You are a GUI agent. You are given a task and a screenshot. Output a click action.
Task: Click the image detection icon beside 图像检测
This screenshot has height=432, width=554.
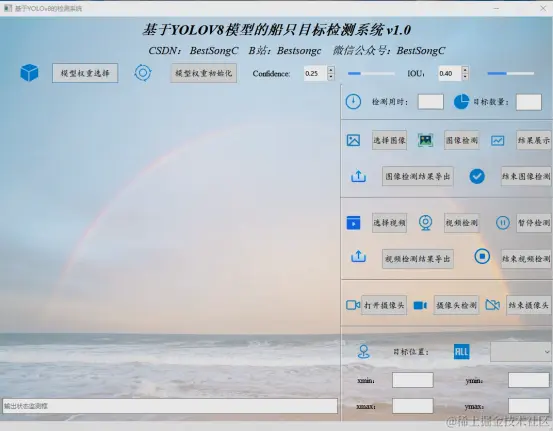(x=425, y=140)
